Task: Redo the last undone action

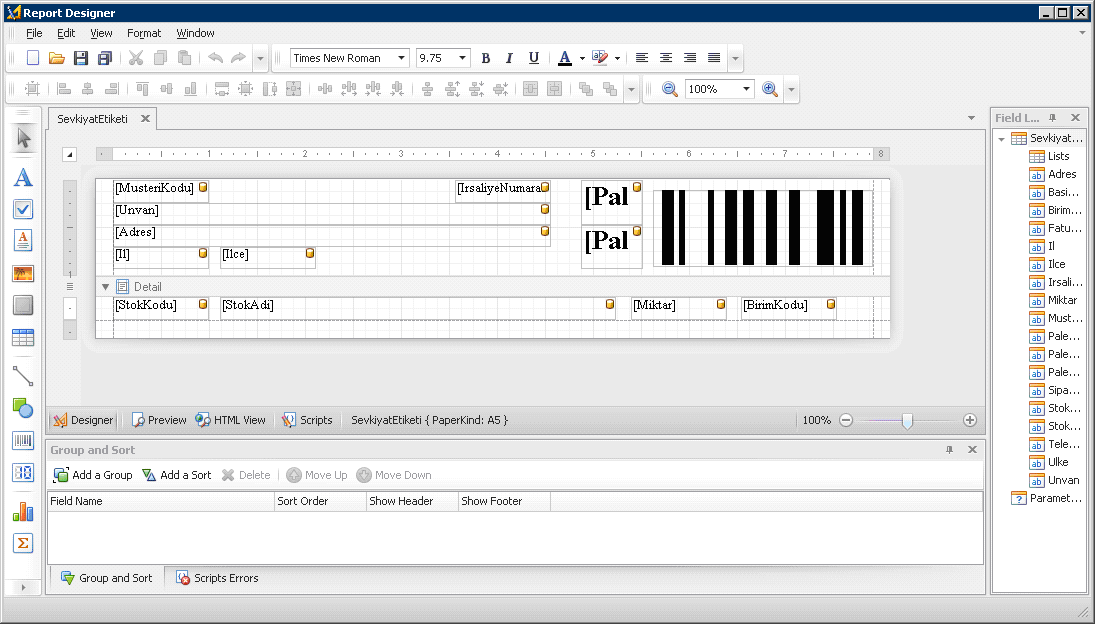Action: 239,58
